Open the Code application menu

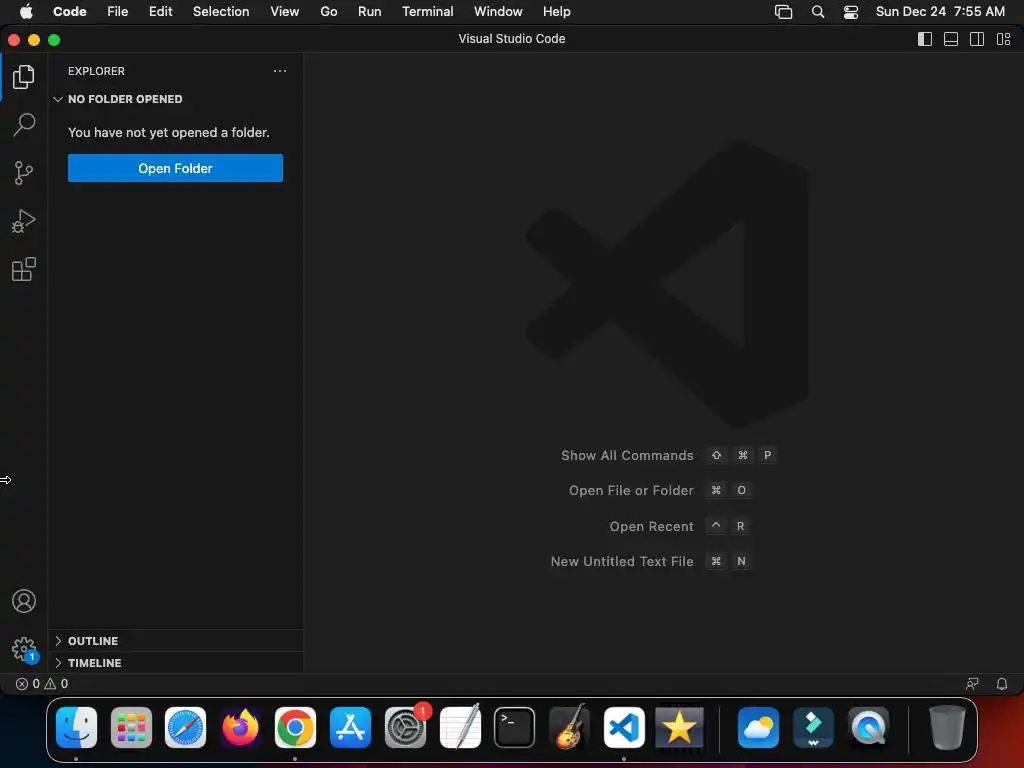69,12
